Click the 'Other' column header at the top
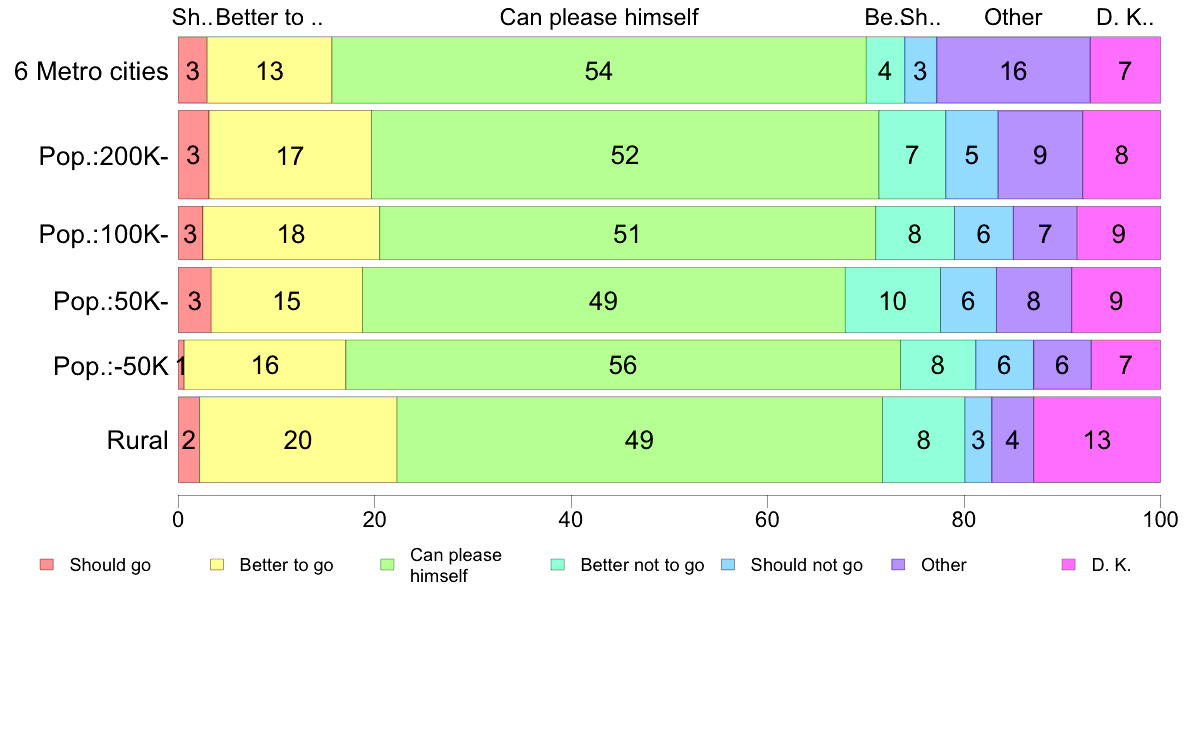 pyautogui.click(x=1013, y=17)
